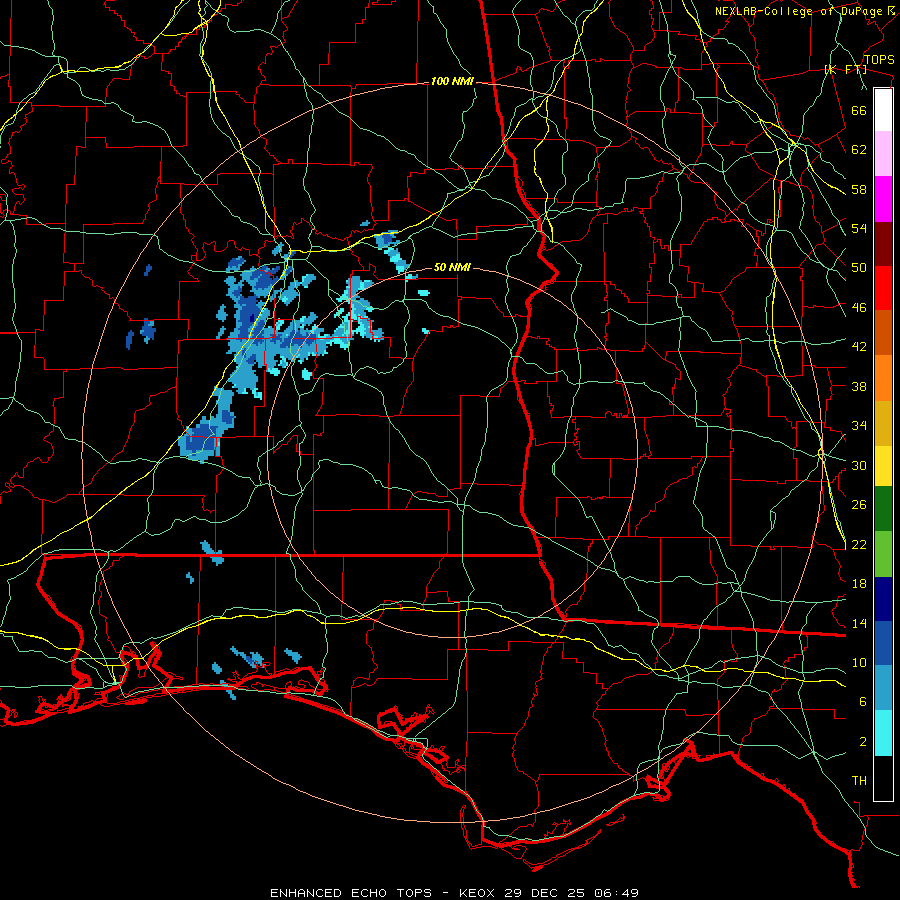Click the yellow legend swatch
Viewport: 900px width, 900px height.
pyautogui.click(x=883, y=466)
